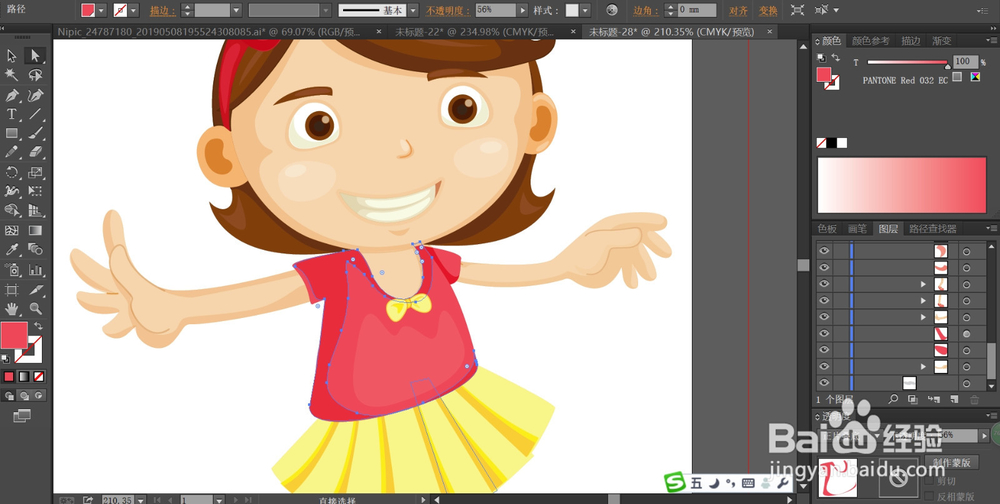Expand the bottom sublayer that has an arrow
Image resolution: width=1000 pixels, height=504 pixels.
pyautogui.click(x=923, y=366)
